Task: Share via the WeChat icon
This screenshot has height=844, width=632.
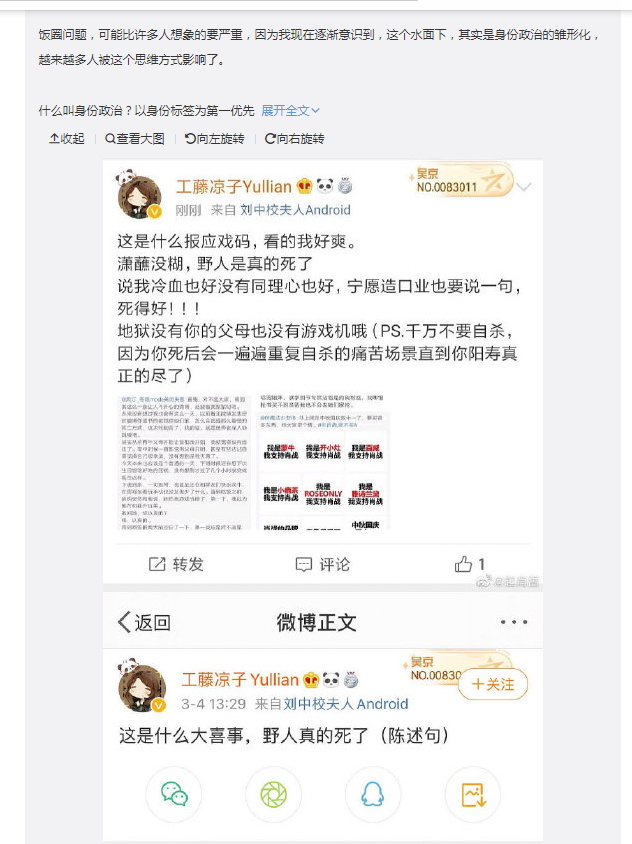Action: 174,794
